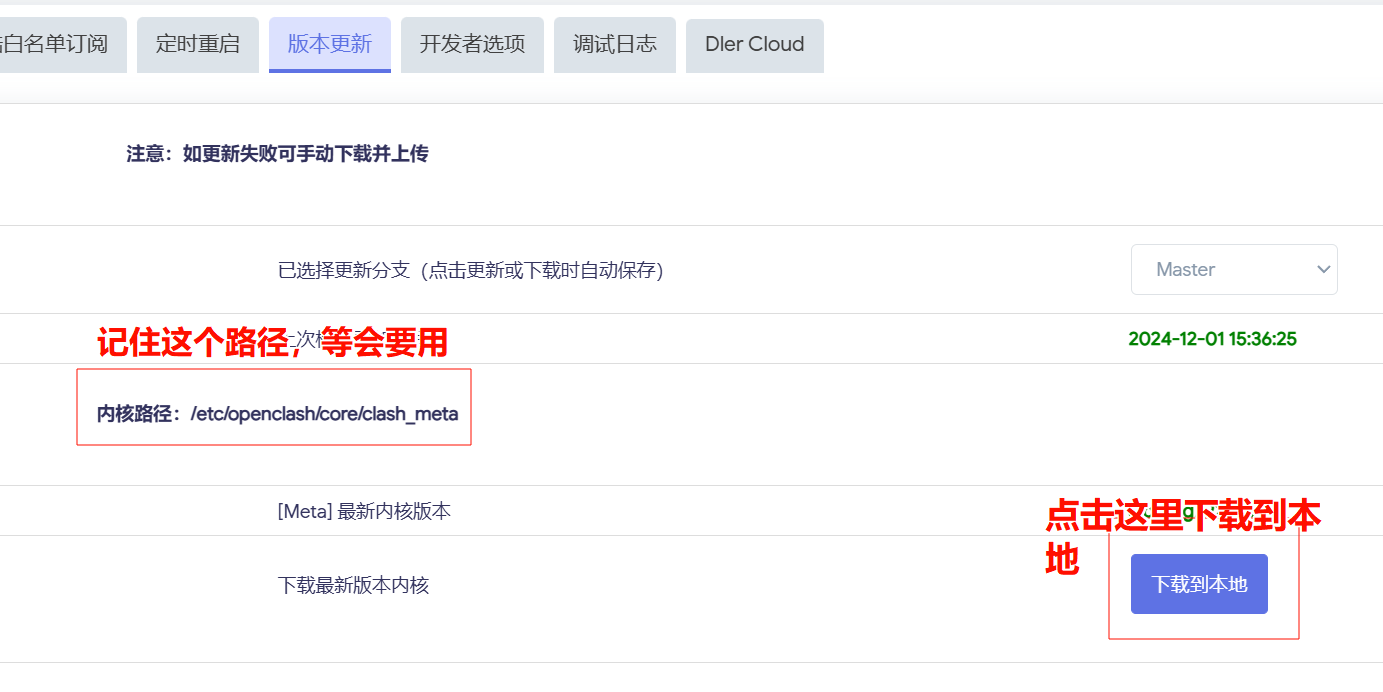Image resolution: width=1383 pixels, height=692 pixels.
Task: Switch to the 定时重启 tab
Action: (198, 45)
